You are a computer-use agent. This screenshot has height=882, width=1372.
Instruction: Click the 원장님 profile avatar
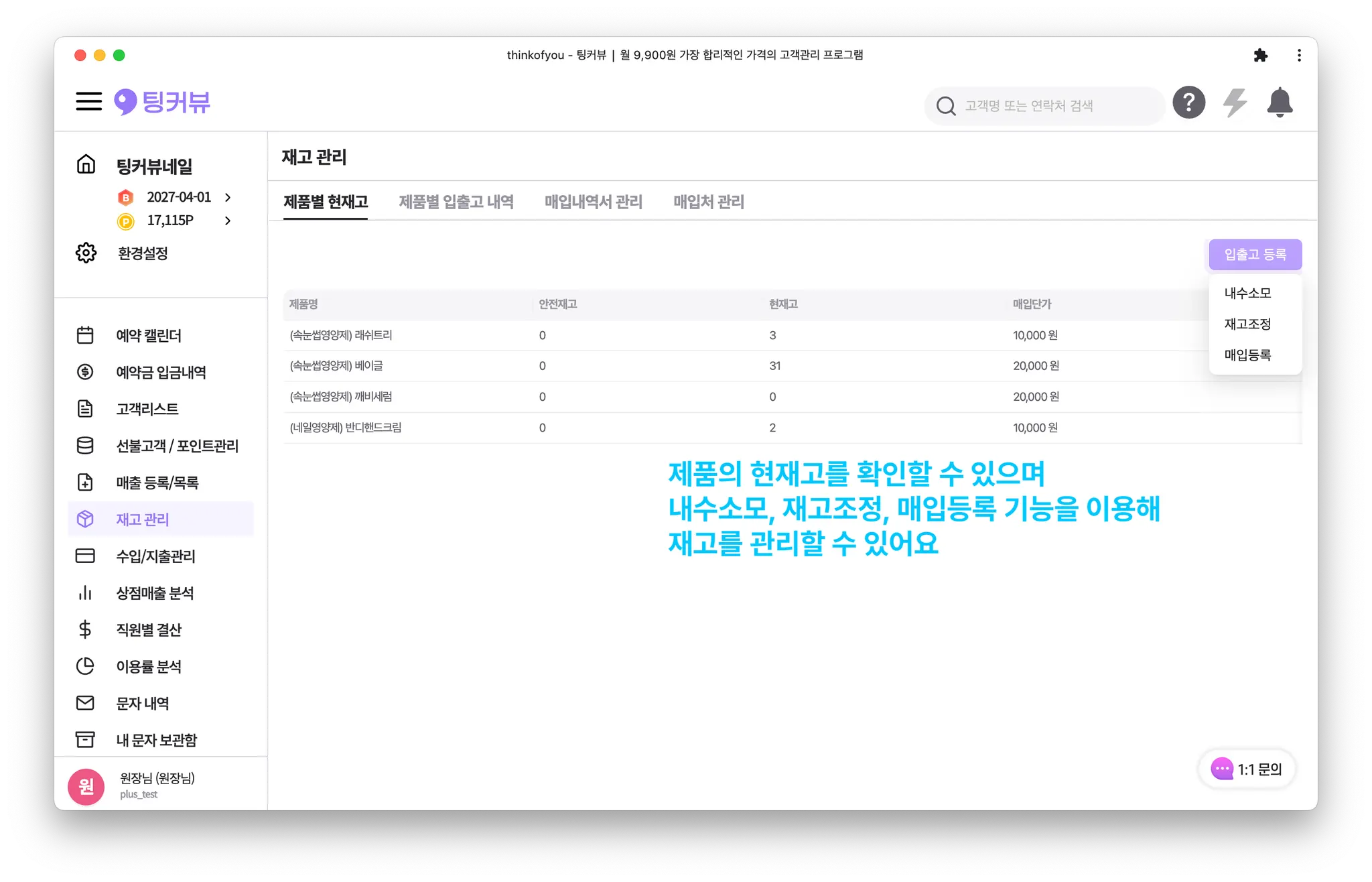coord(86,786)
